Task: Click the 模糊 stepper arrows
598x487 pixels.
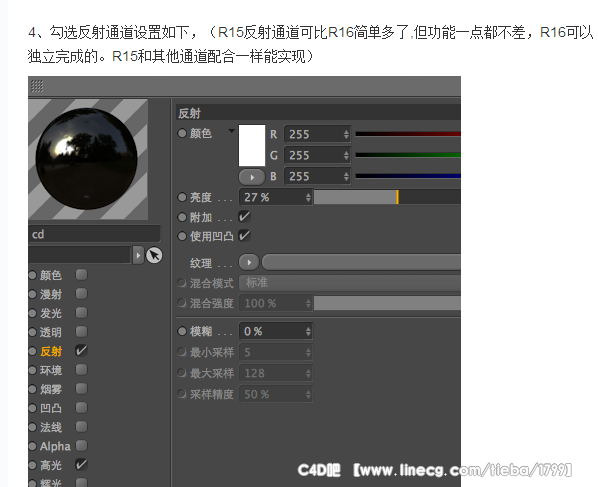Action: [308, 331]
